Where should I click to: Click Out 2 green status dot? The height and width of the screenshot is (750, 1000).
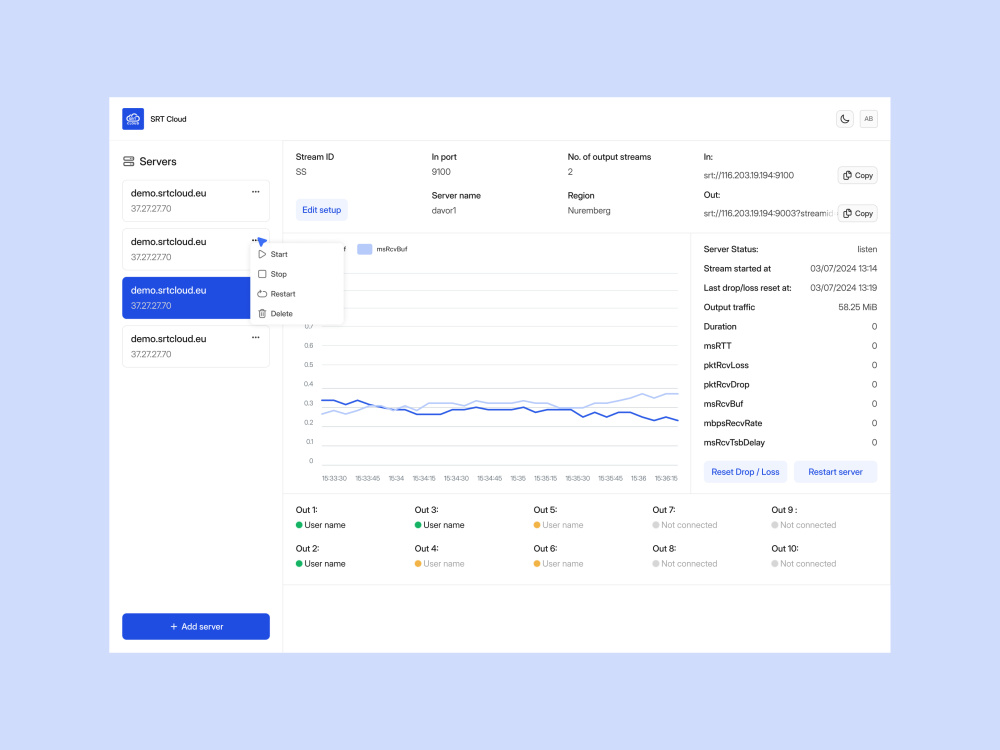point(299,564)
